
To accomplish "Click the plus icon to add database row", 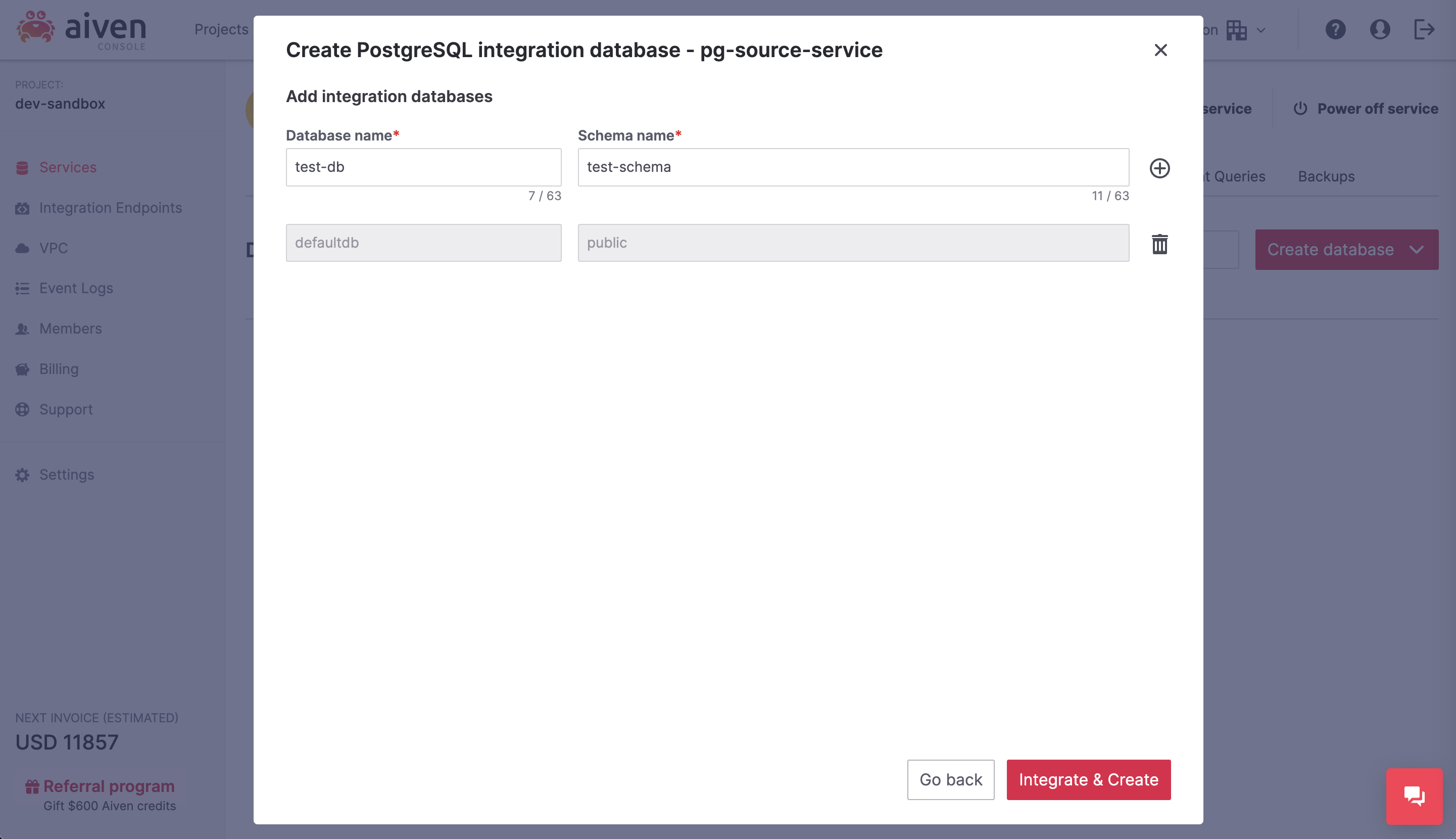I will 1159,168.
